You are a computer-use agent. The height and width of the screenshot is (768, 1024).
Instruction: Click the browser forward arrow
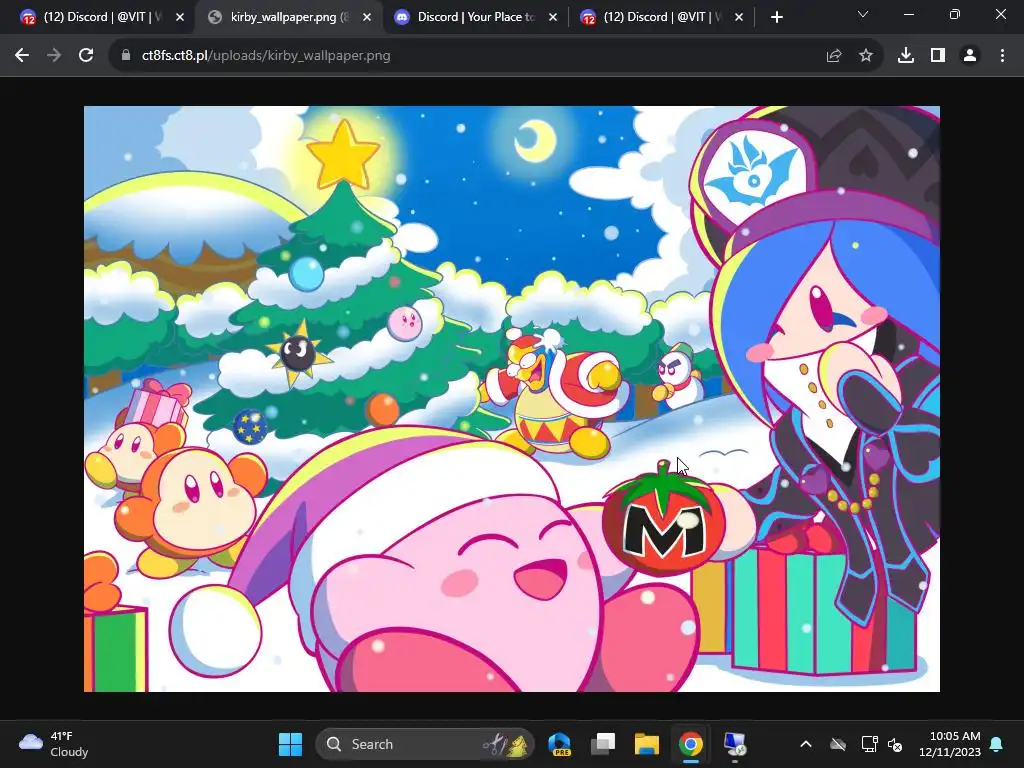(x=54, y=56)
